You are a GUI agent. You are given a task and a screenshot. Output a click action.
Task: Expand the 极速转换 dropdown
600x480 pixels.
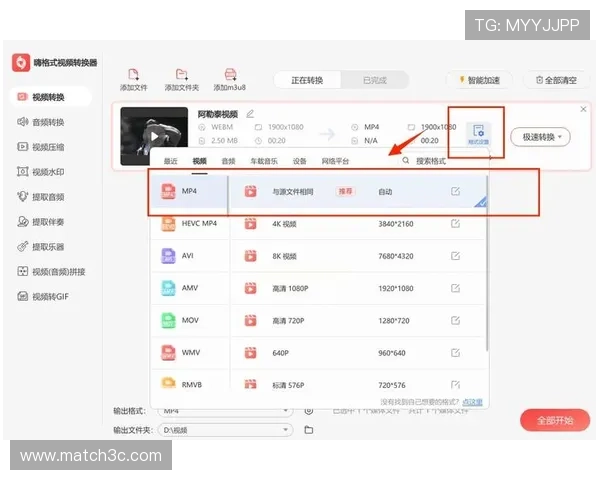(540, 137)
